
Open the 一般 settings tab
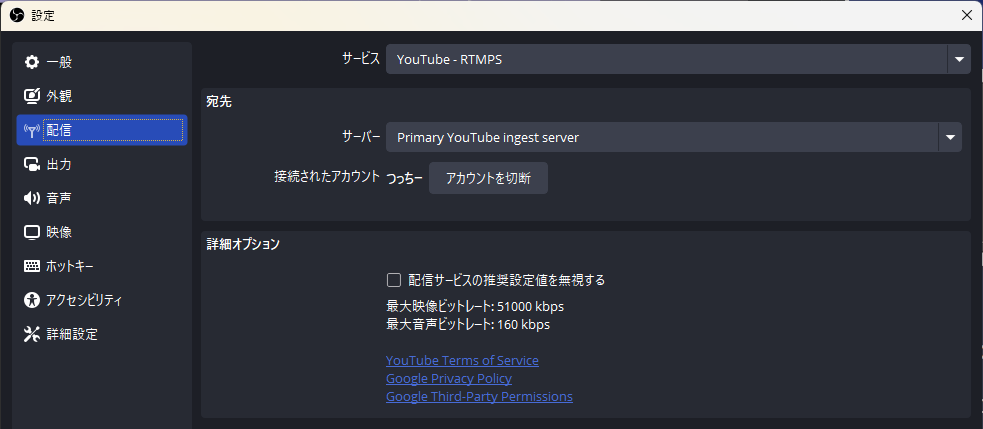102,62
